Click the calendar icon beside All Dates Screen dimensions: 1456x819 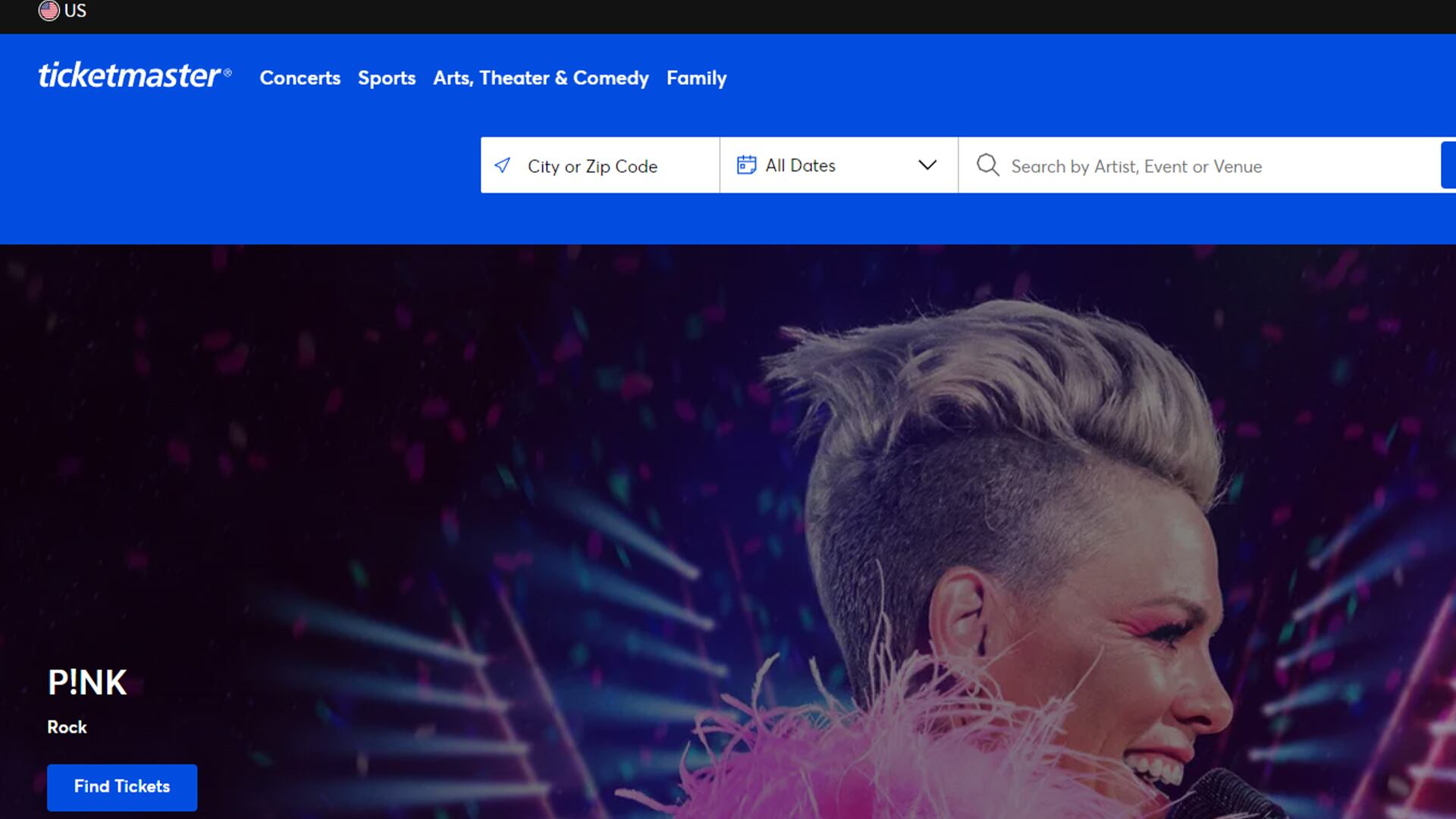point(746,165)
